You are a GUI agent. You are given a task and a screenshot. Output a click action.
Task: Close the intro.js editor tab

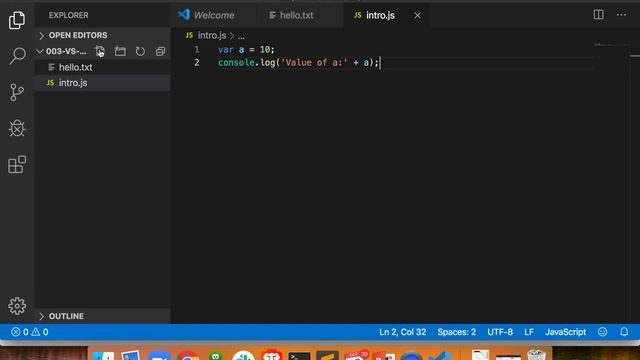[x=417, y=16]
